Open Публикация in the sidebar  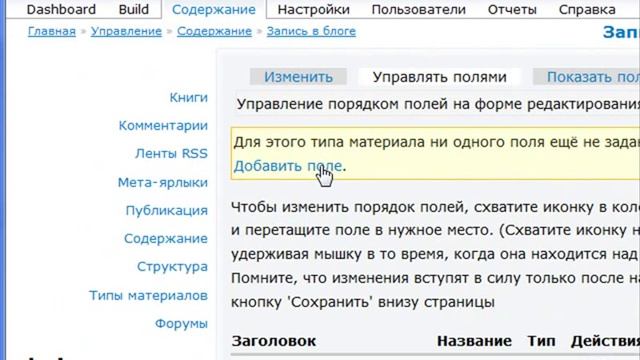[x=167, y=211]
